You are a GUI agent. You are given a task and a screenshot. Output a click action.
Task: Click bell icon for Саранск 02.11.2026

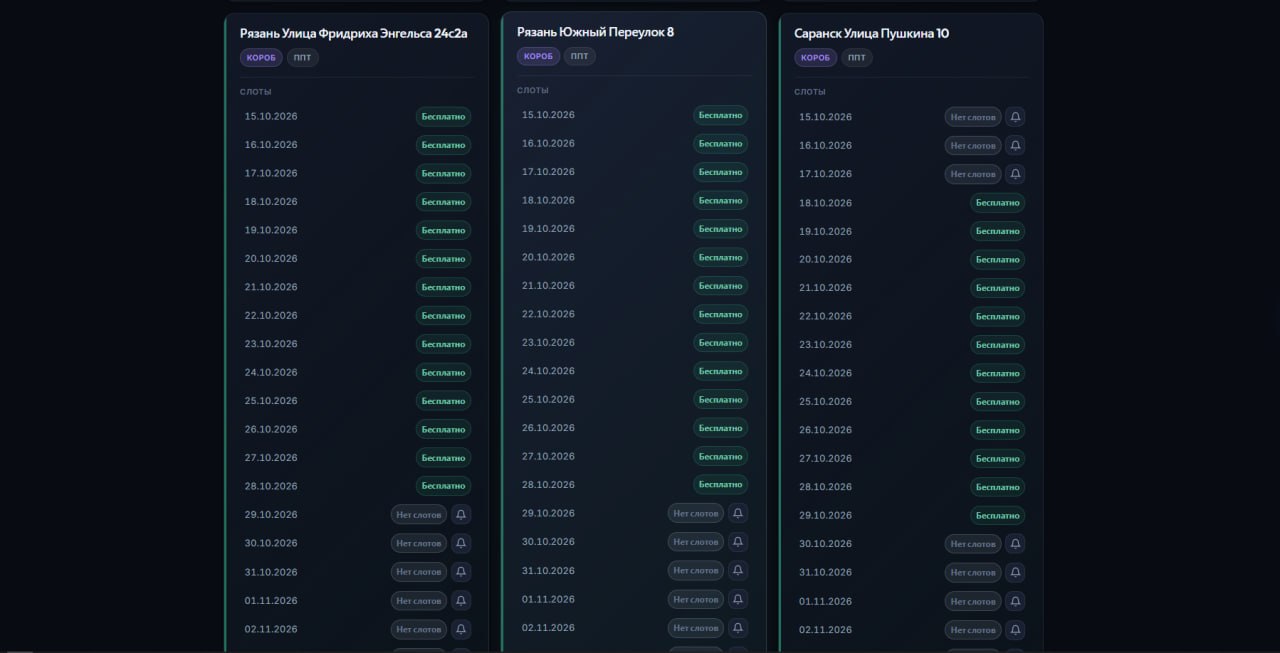tap(1015, 630)
